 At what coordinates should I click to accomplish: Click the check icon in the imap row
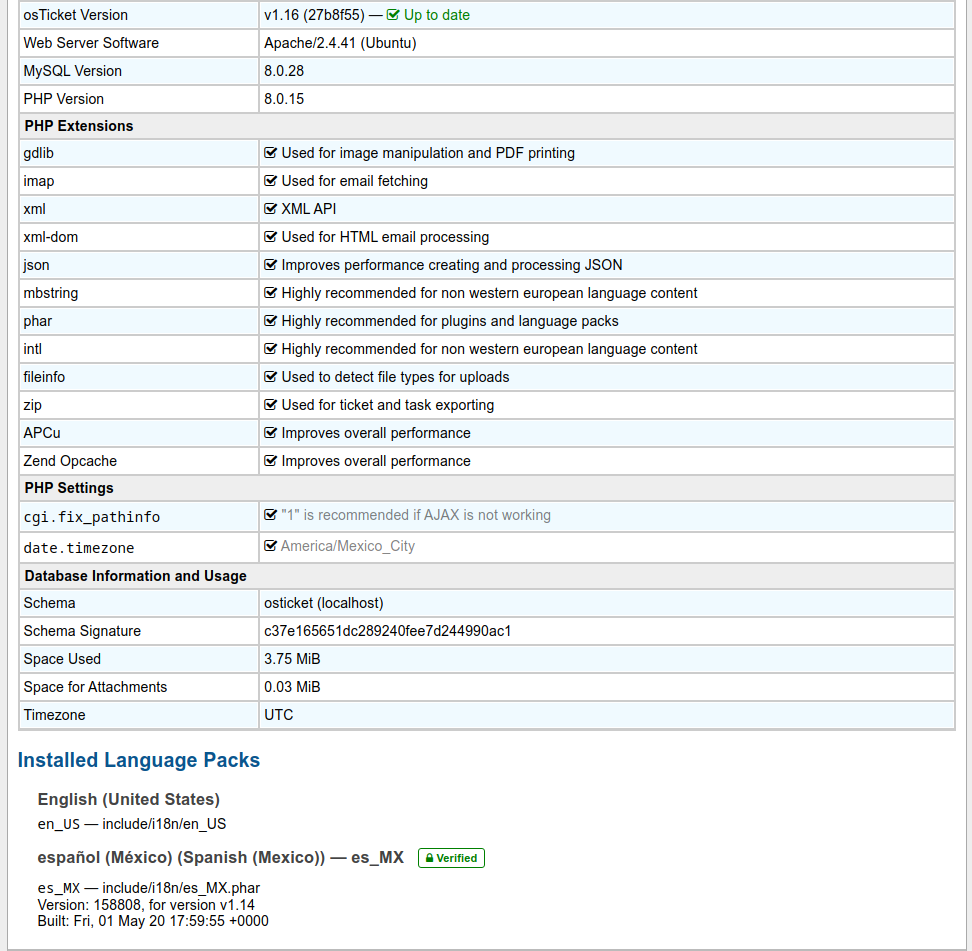(x=270, y=180)
